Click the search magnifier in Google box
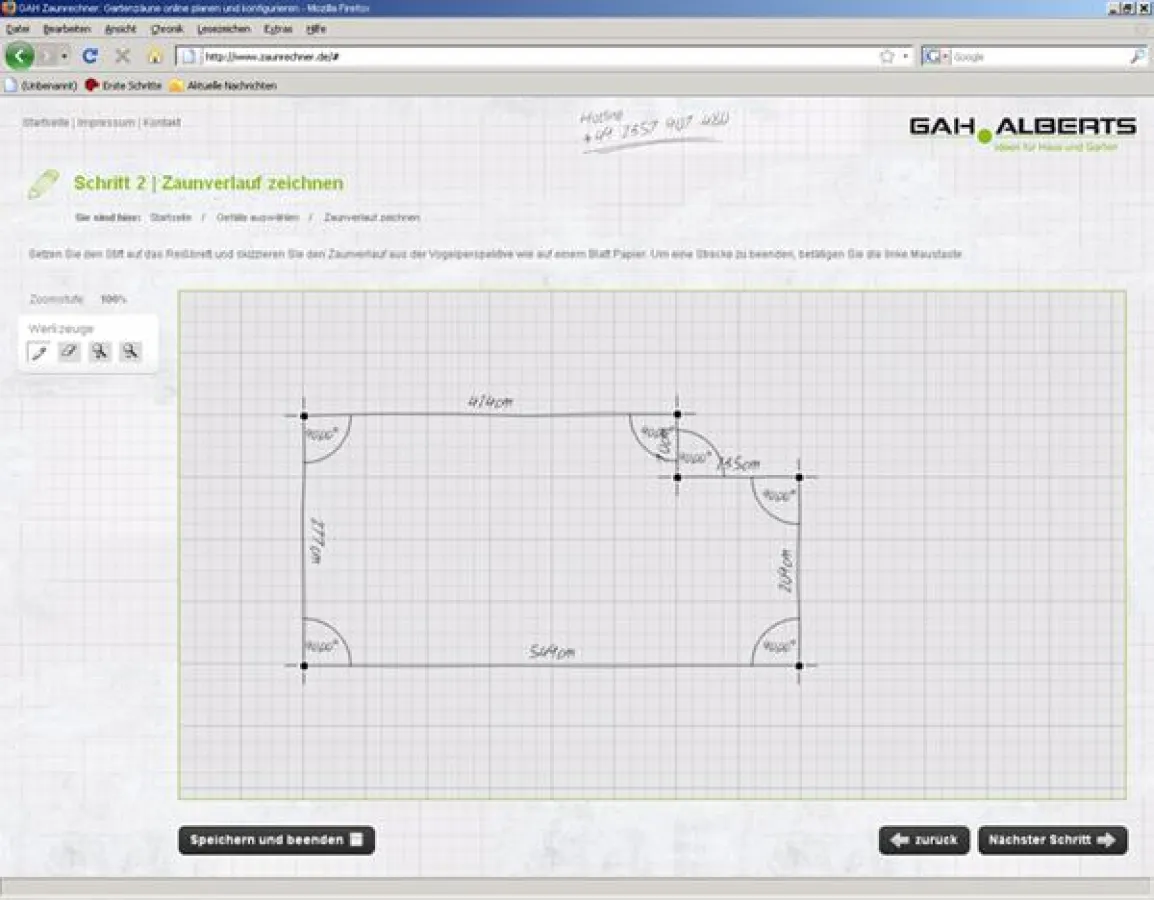 tap(1137, 57)
